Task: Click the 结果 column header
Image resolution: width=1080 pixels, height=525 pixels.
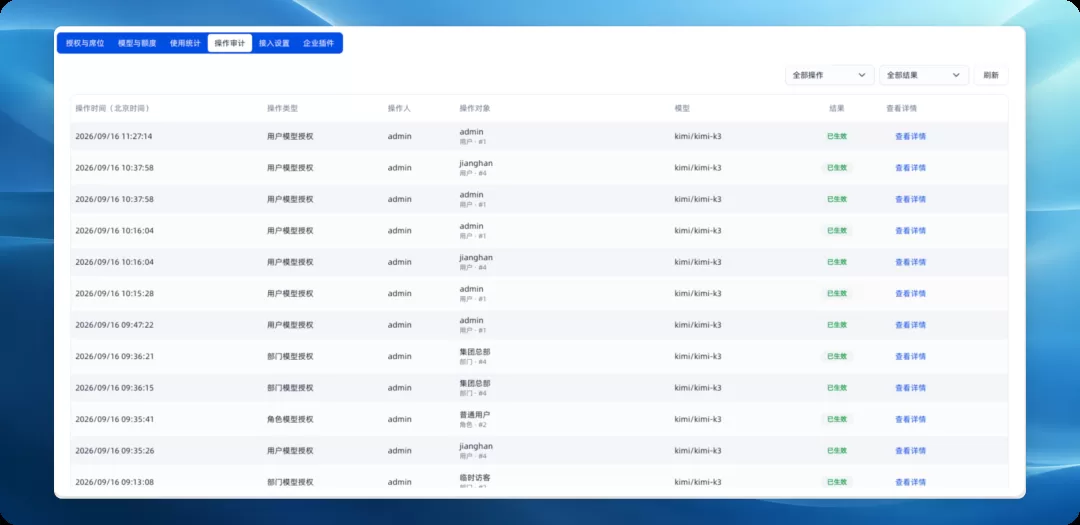Action: tap(837, 109)
